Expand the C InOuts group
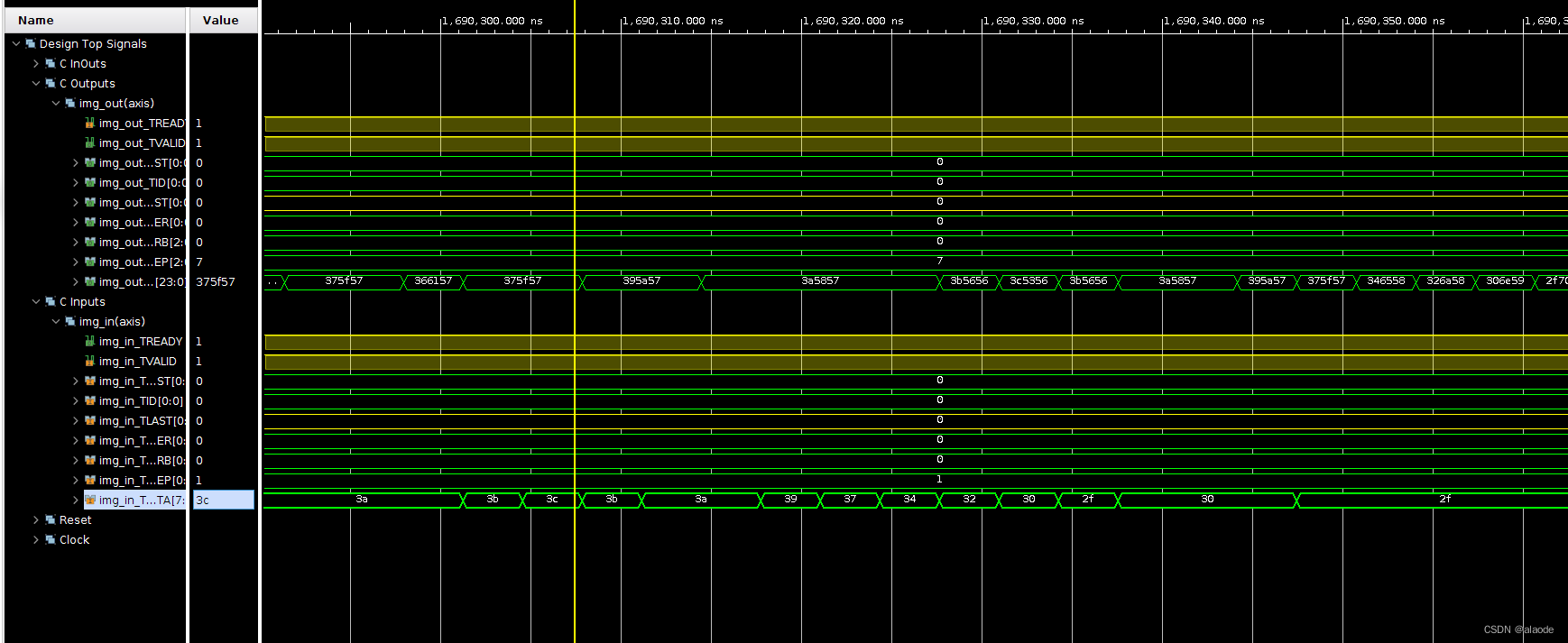Viewport: 1568px width, 643px height. pyautogui.click(x=36, y=63)
